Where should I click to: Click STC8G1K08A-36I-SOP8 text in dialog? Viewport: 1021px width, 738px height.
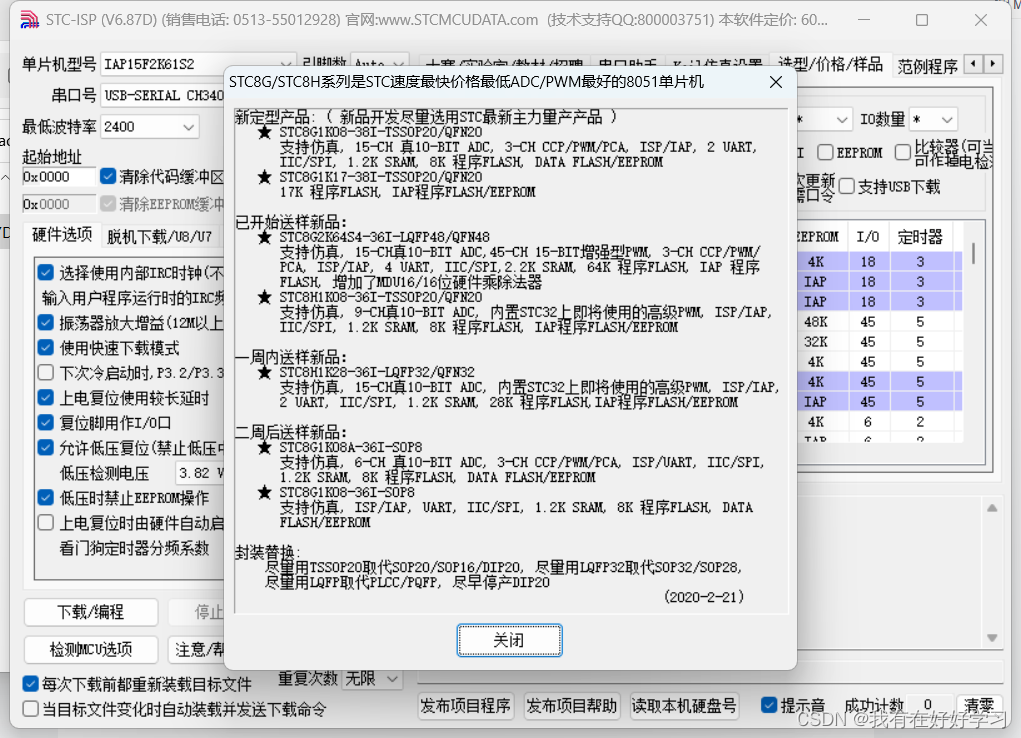point(350,447)
